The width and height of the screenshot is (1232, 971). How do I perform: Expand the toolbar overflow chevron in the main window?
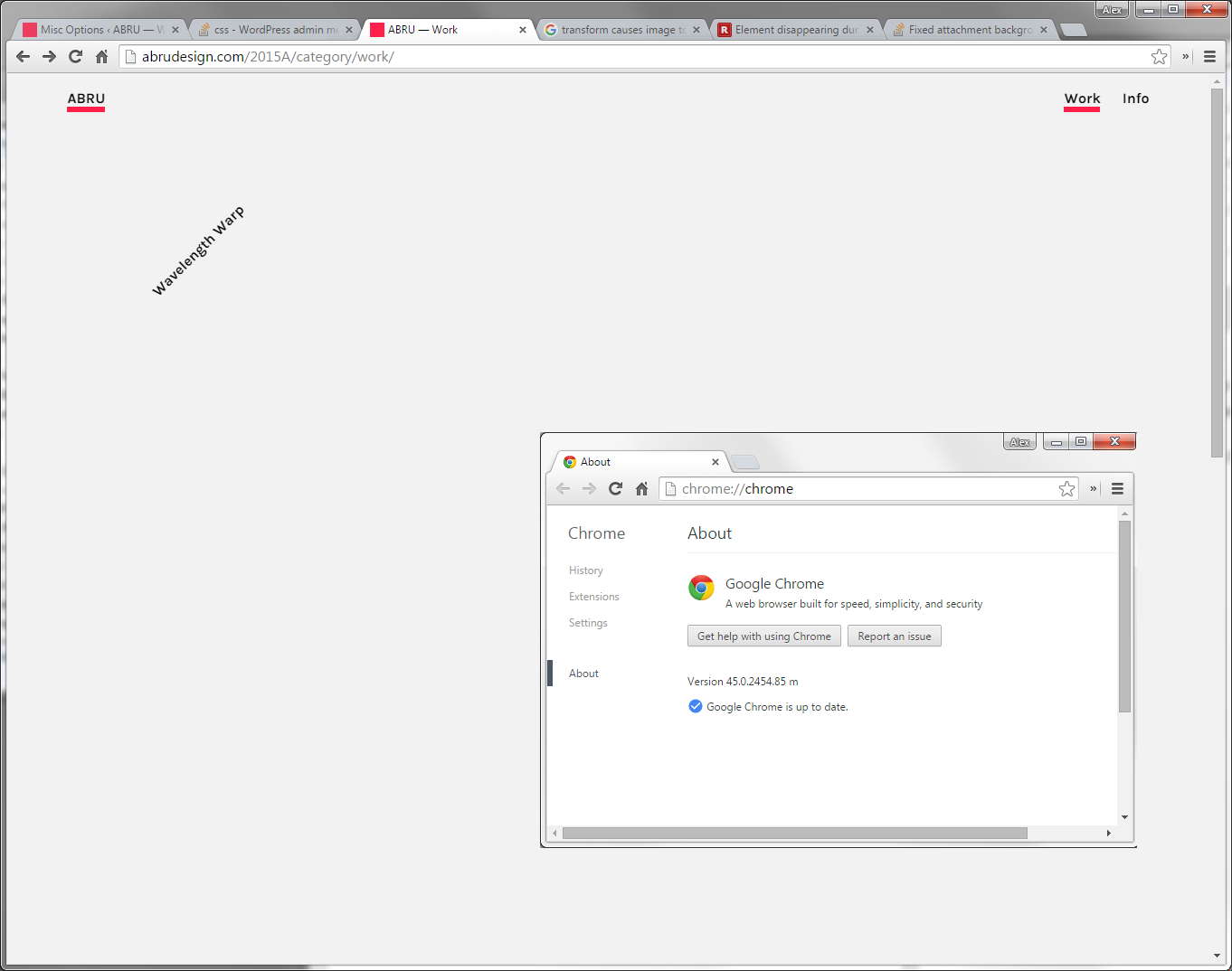click(x=1185, y=56)
